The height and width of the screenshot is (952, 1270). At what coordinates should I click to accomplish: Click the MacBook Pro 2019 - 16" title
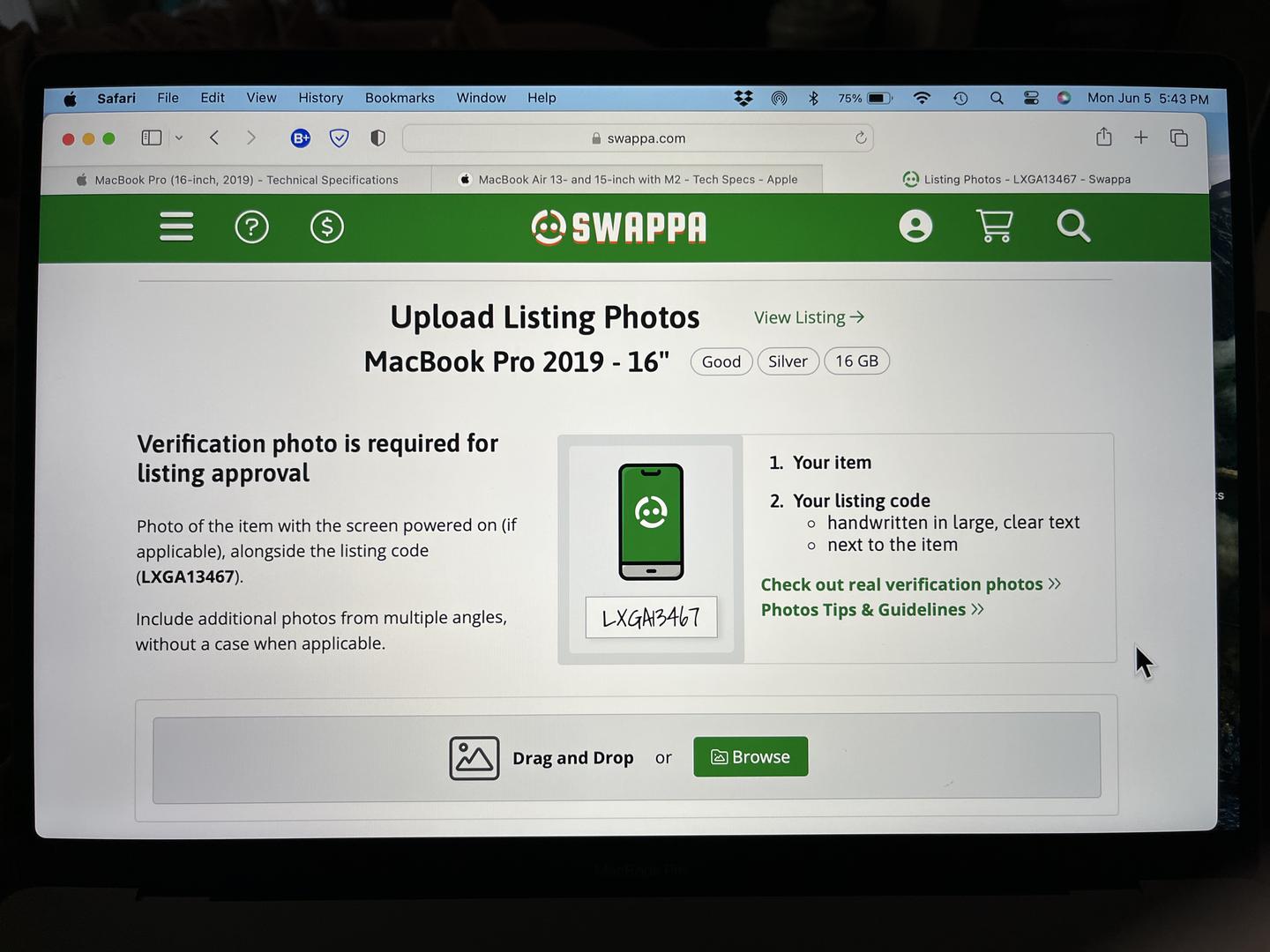coord(517,361)
